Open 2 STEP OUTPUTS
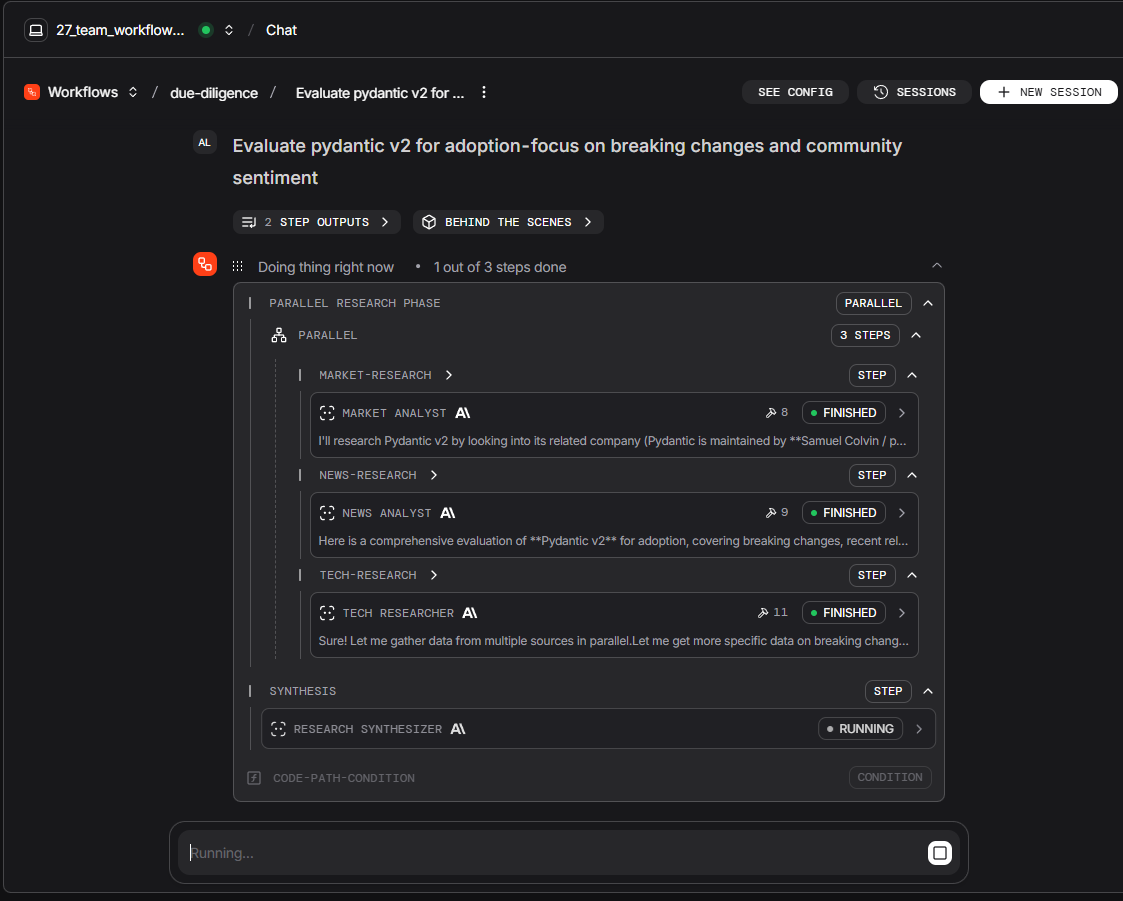Viewport: 1123px width, 901px height. point(317,222)
